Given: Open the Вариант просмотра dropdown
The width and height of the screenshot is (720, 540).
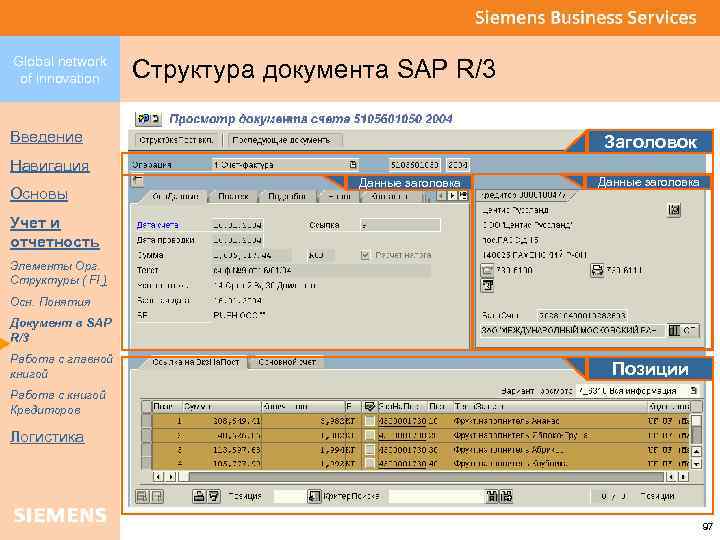Looking at the screenshot, I should pyautogui.click(x=693, y=391).
